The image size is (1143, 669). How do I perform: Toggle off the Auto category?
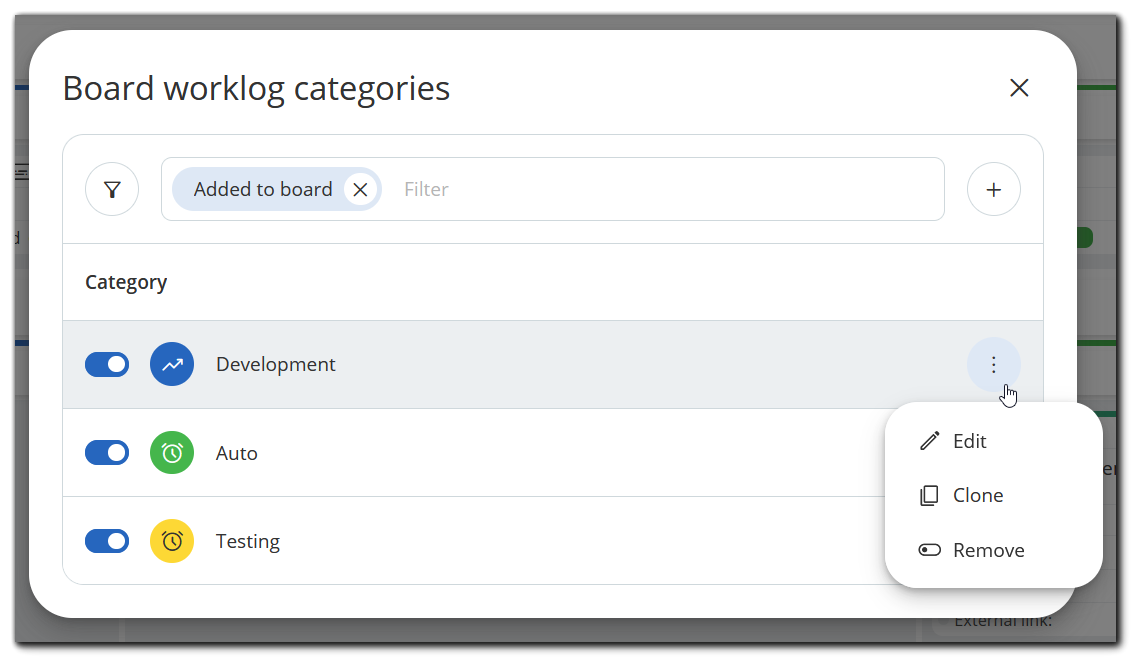107,452
